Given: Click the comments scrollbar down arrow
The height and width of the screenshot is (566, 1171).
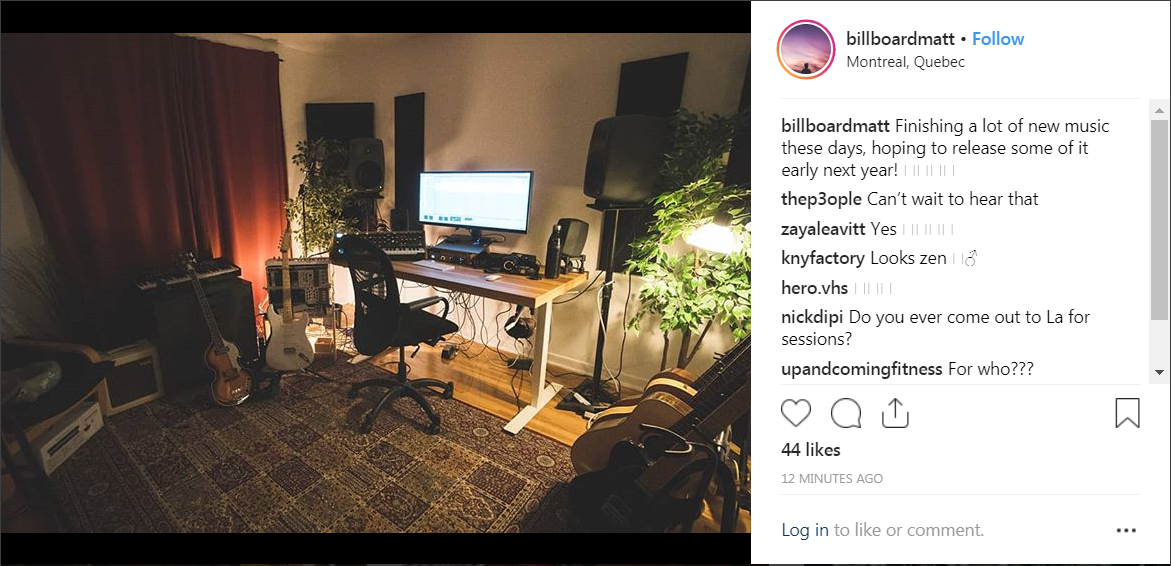Looking at the screenshot, I should pyautogui.click(x=1159, y=371).
